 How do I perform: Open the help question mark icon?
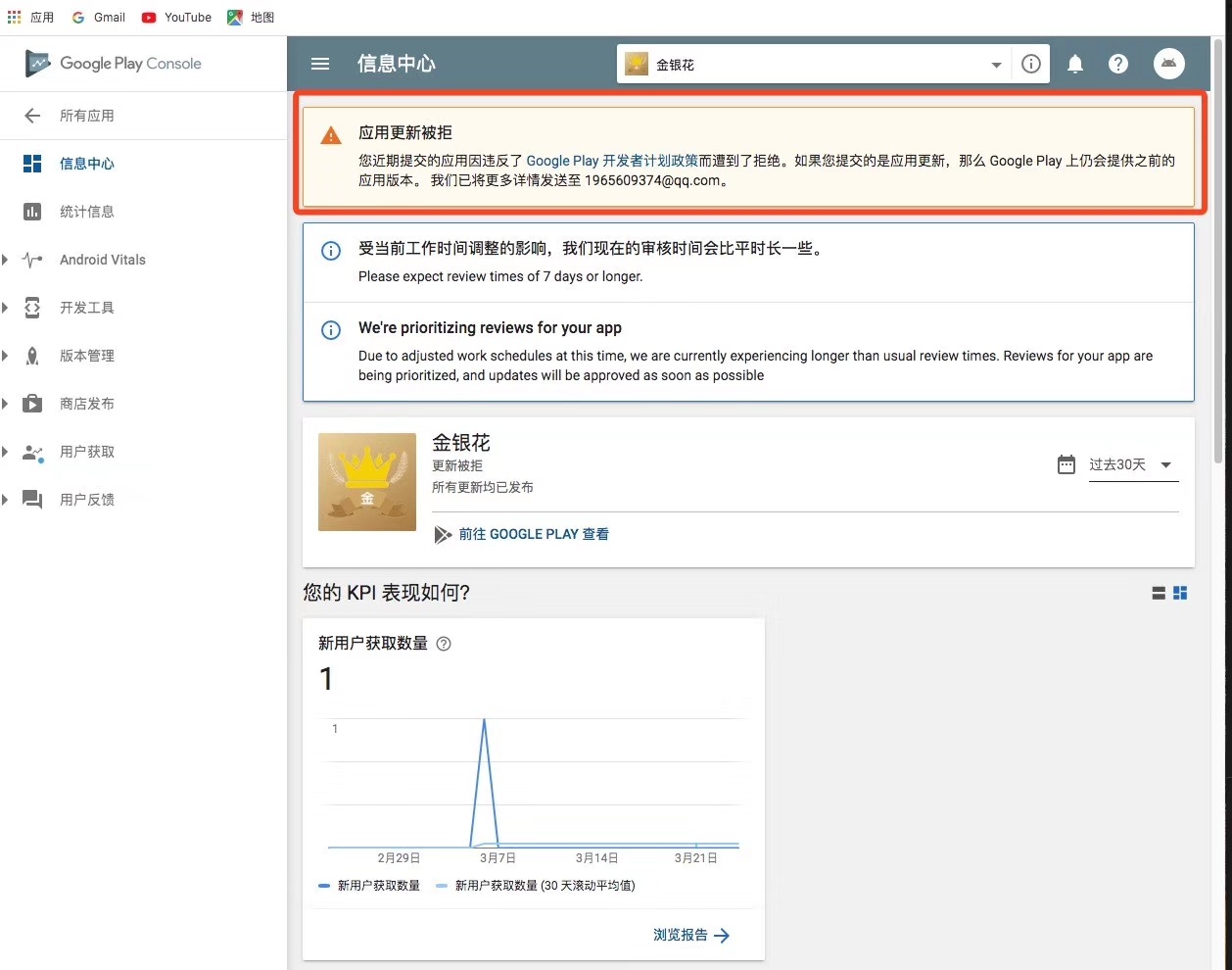[x=1118, y=64]
